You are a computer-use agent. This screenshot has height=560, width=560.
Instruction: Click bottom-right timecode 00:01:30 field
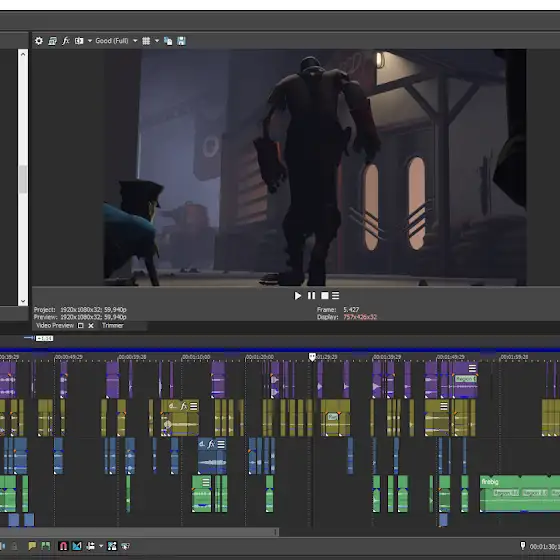click(x=545, y=547)
